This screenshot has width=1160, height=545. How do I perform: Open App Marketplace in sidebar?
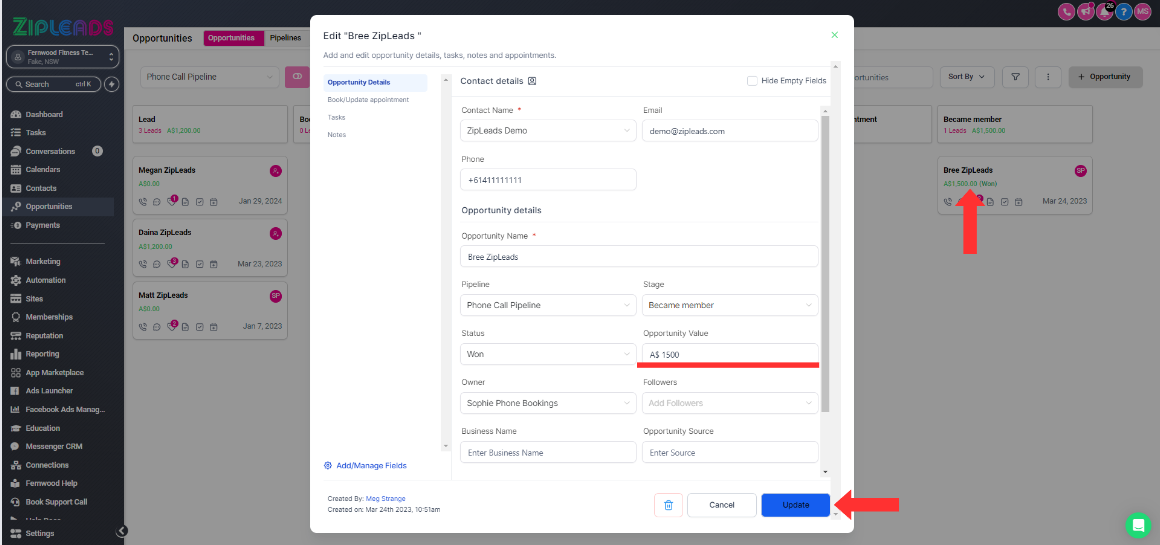point(54,373)
